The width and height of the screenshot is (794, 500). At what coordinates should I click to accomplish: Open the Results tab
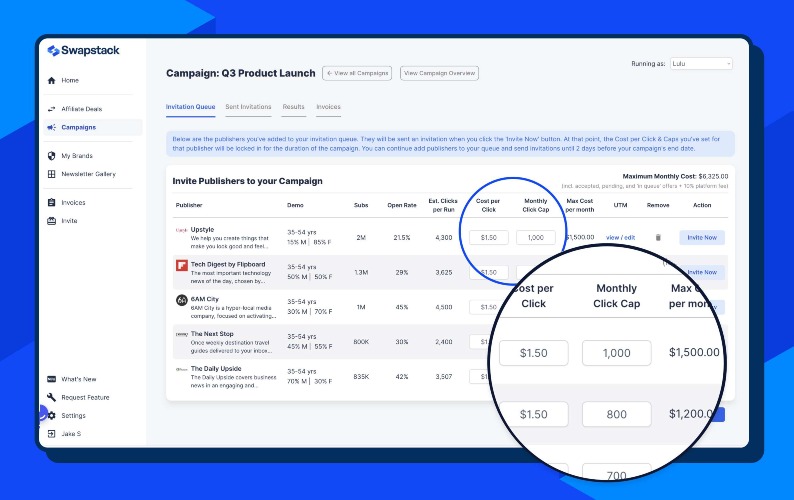(294, 107)
